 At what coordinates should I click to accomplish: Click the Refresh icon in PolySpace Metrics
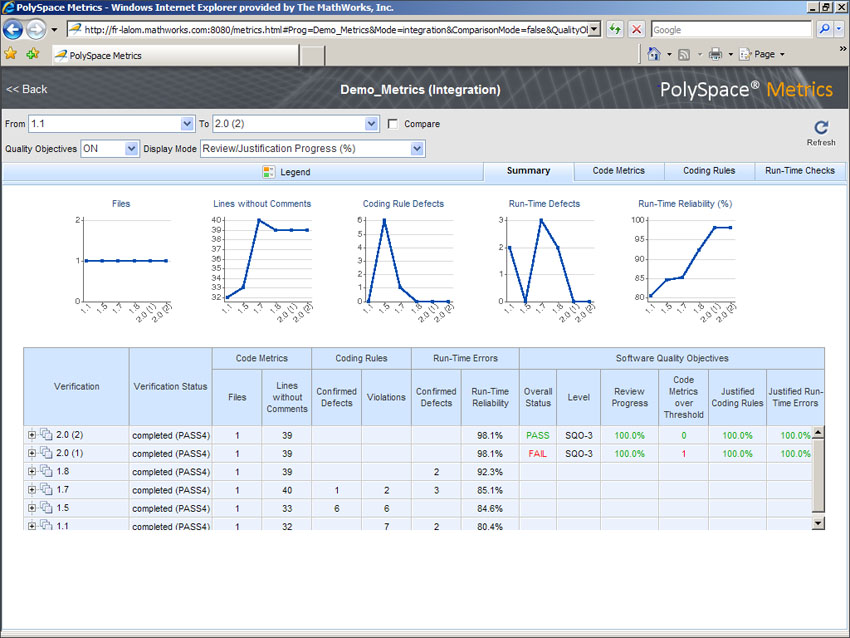tap(820, 128)
